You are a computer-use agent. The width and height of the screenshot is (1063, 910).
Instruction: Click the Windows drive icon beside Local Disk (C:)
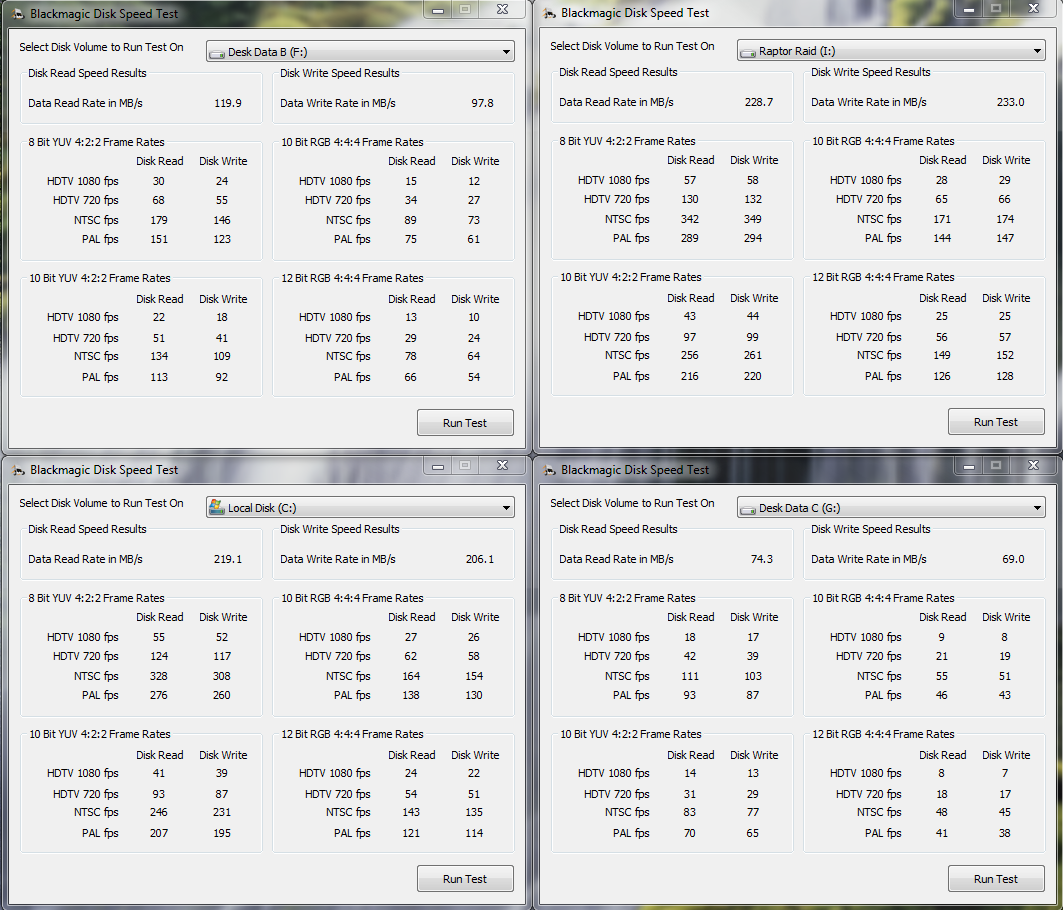coord(216,508)
